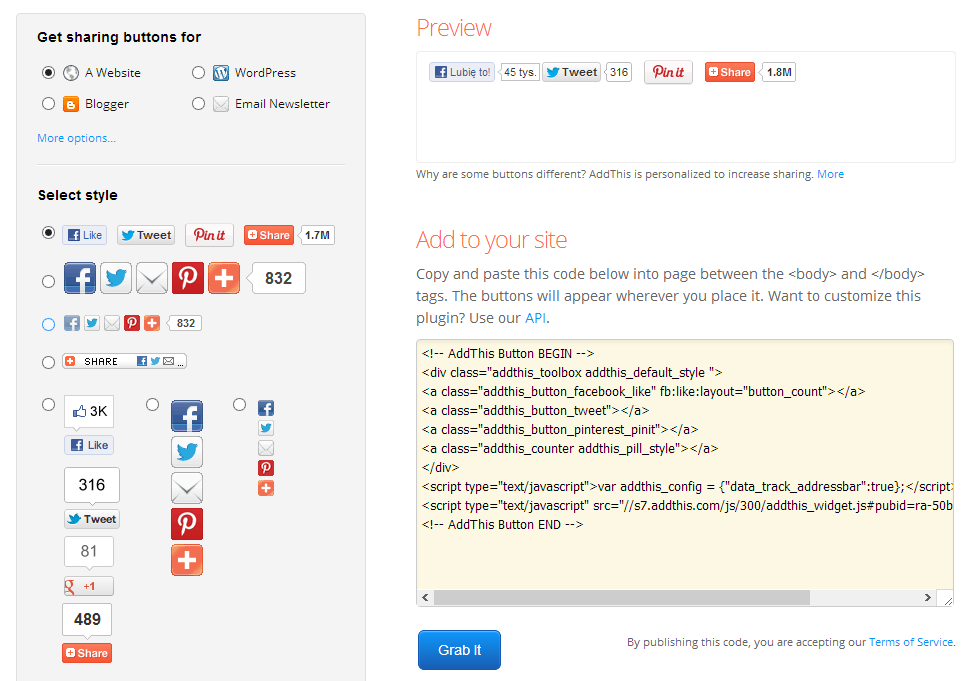This screenshot has width=967, height=681.
Task: Click the 1.8M share counter in Preview
Action: coord(779,72)
